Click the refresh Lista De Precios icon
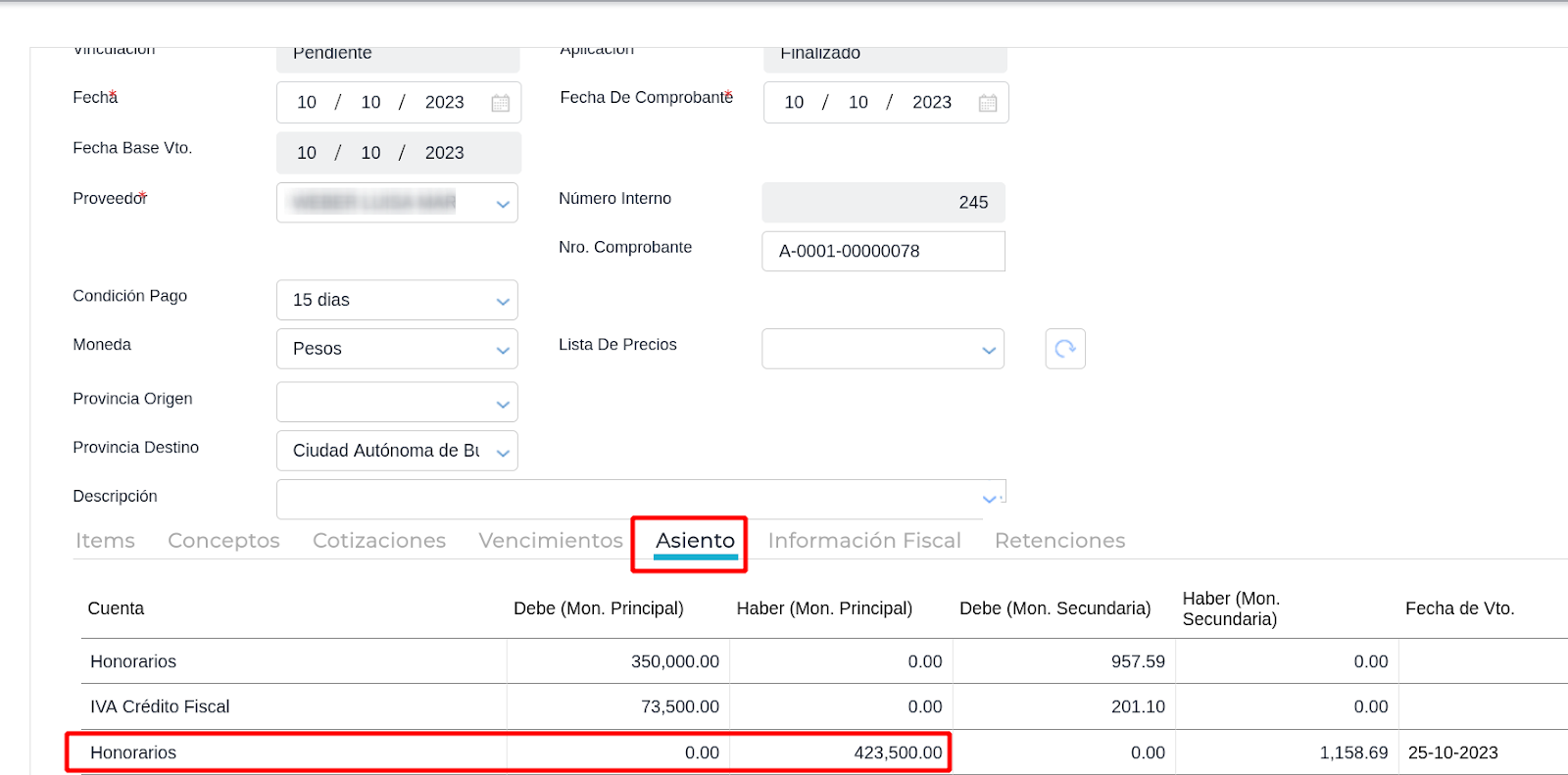The image size is (1568, 775). click(x=1065, y=349)
